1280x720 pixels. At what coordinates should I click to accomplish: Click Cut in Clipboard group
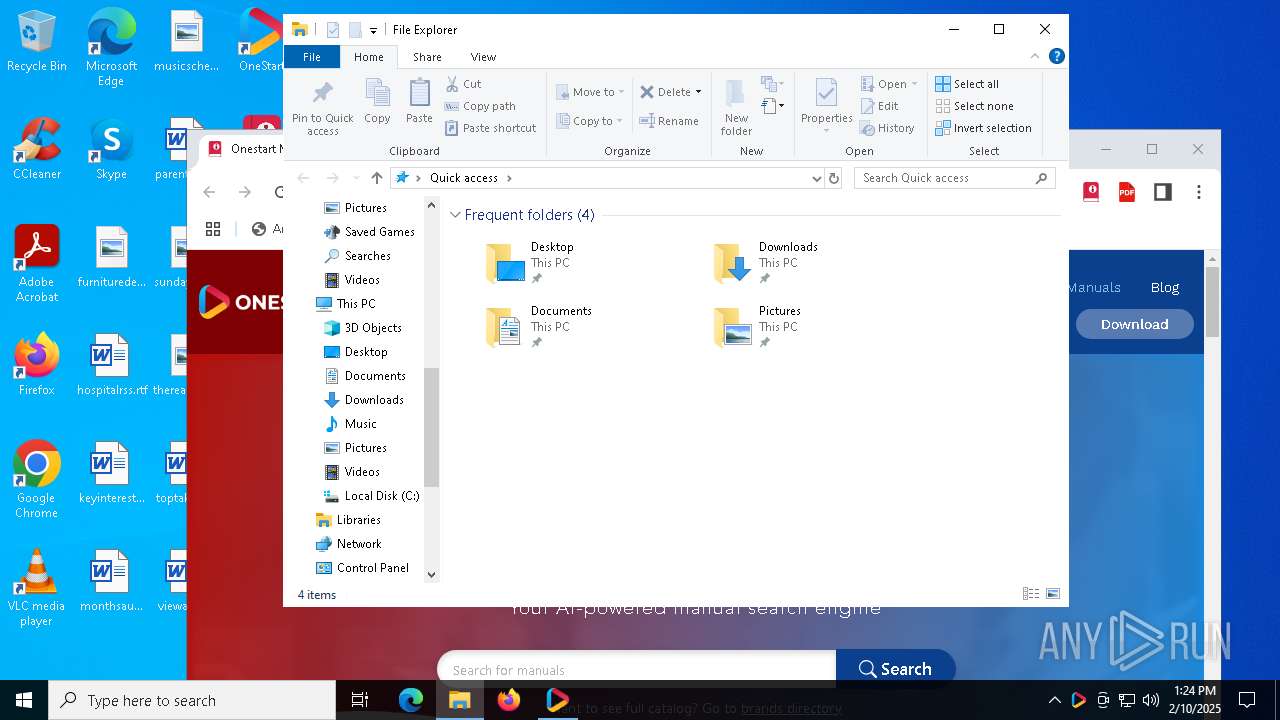[463, 84]
